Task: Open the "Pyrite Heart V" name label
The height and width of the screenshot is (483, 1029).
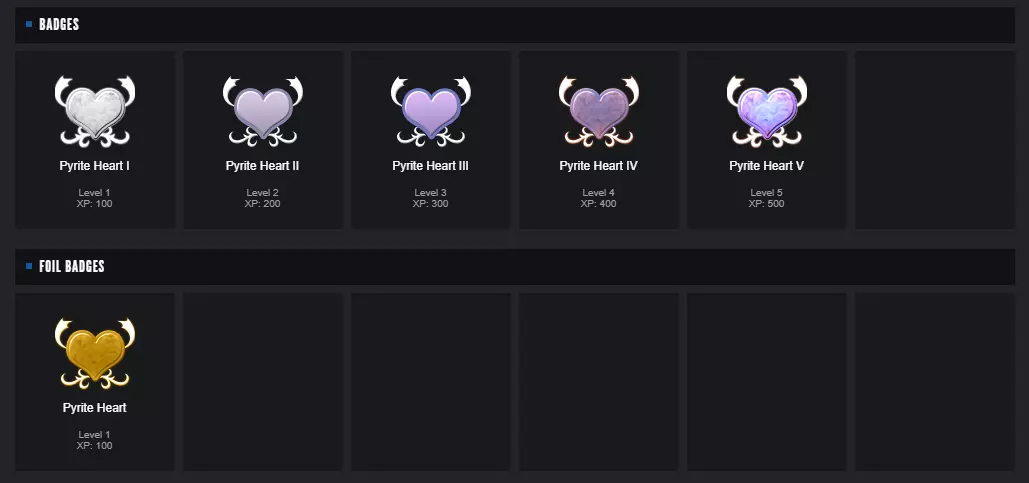Action: tap(766, 166)
